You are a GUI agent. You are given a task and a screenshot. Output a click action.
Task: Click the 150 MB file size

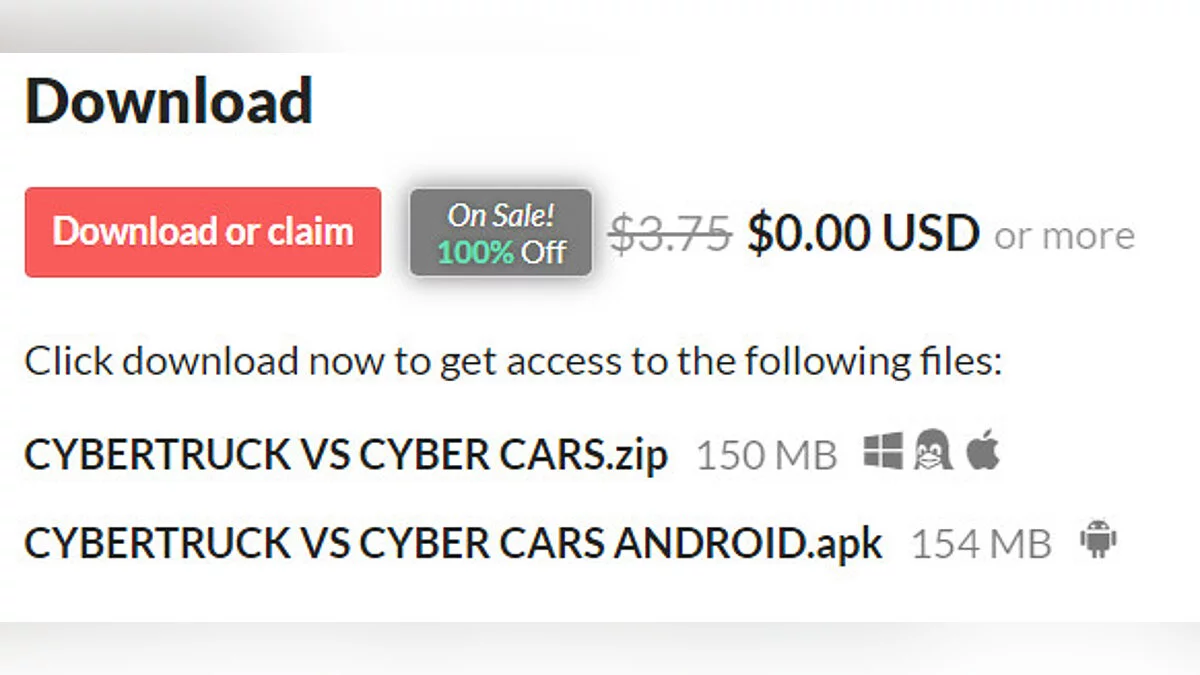[766, 456]
